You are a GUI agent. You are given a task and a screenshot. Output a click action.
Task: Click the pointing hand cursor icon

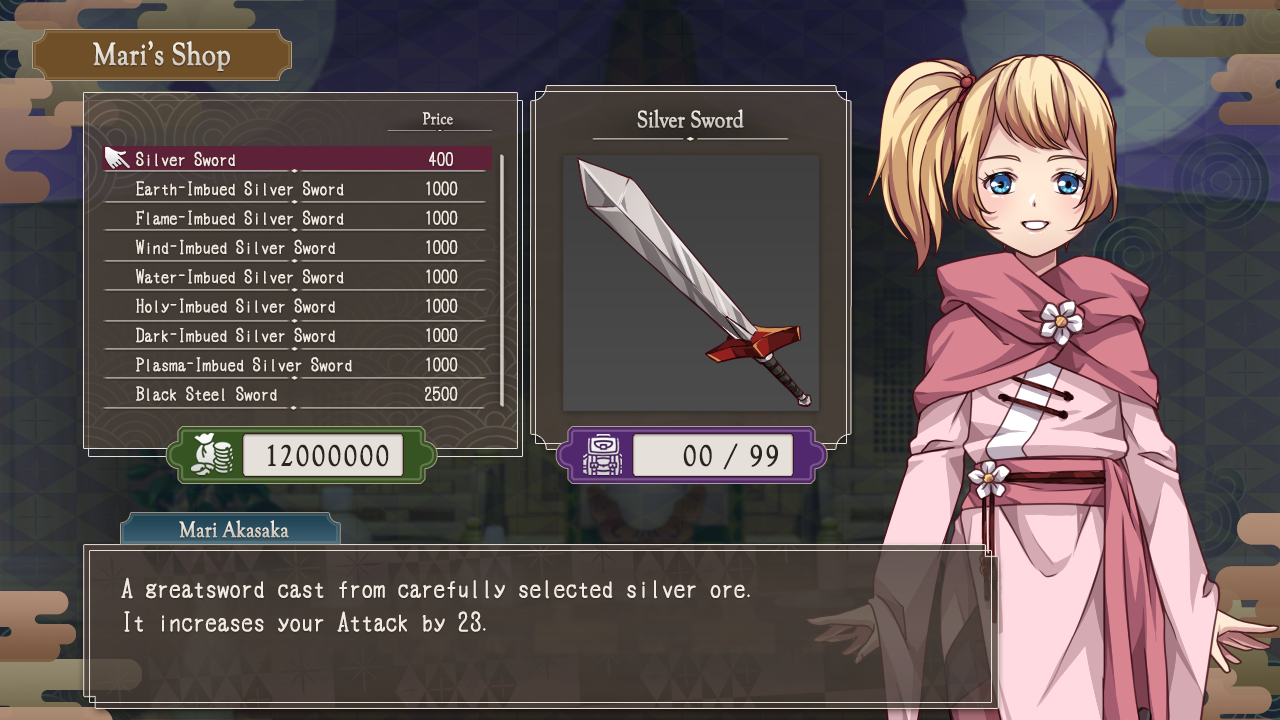click(x=117, y=158)
